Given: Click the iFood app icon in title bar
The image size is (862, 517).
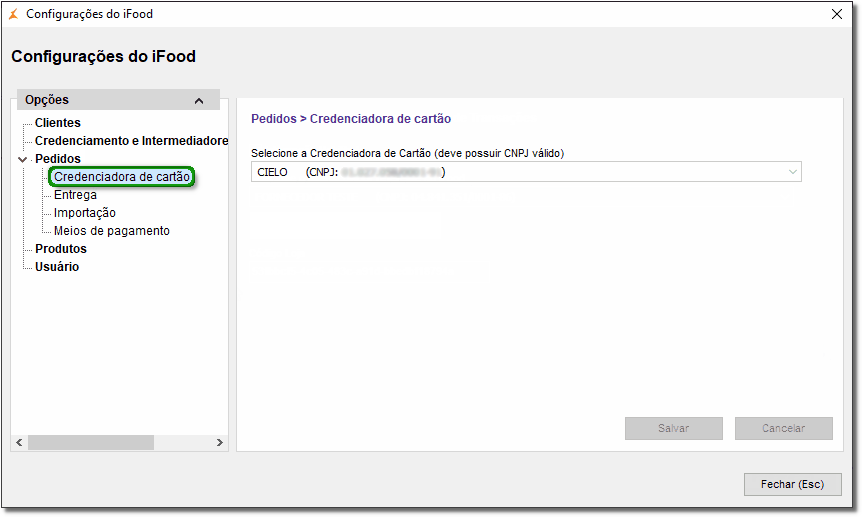Looking at the screenshot, I should click(x=14, y=14).
